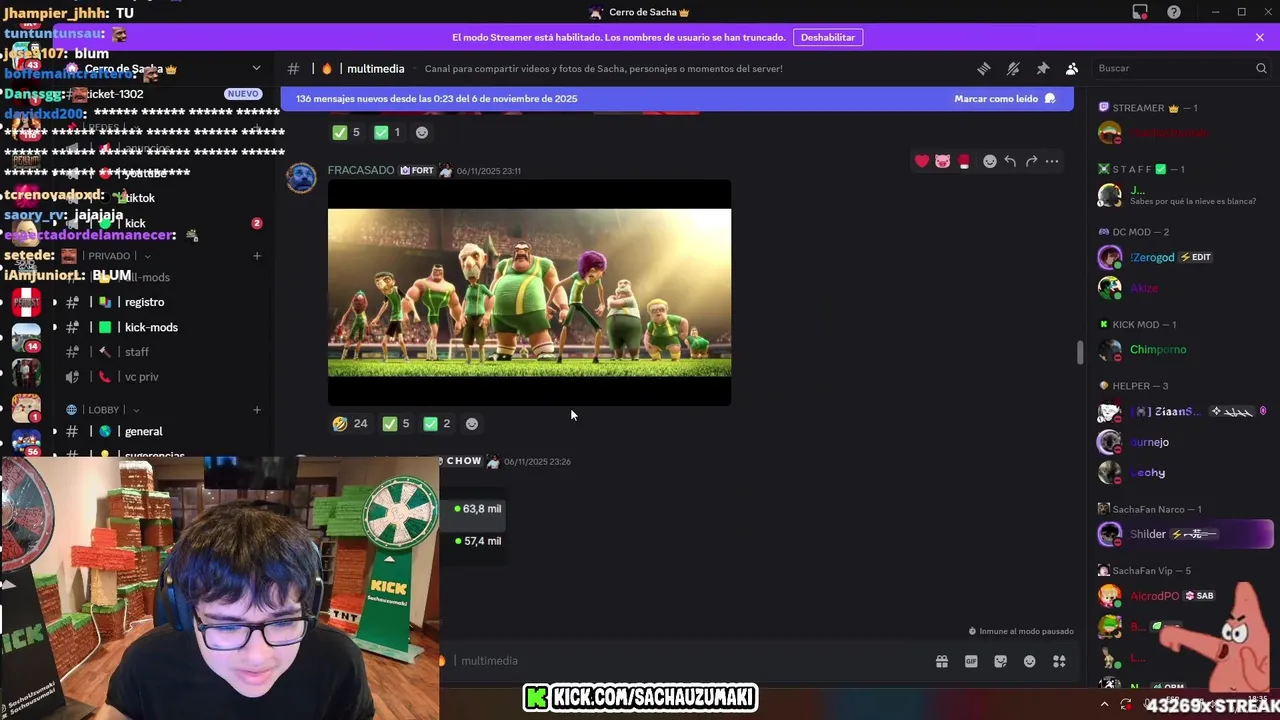Open the GIF picker
Image resolution: width=1280 pixels, height=720 pixels.
971,661
